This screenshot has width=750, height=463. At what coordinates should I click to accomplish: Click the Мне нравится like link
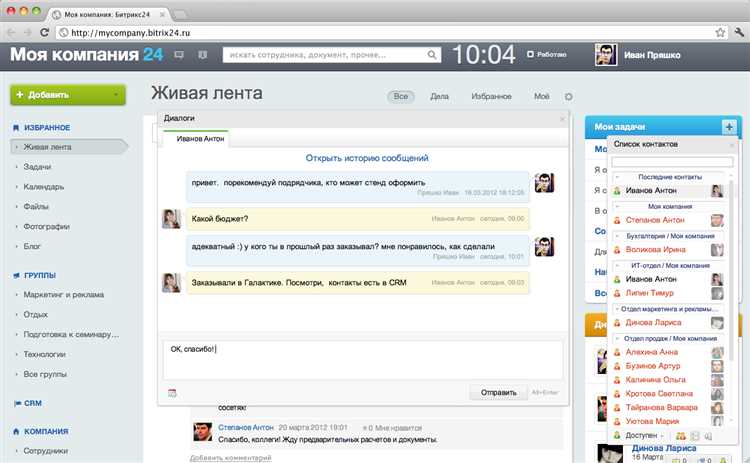[398, 428]
